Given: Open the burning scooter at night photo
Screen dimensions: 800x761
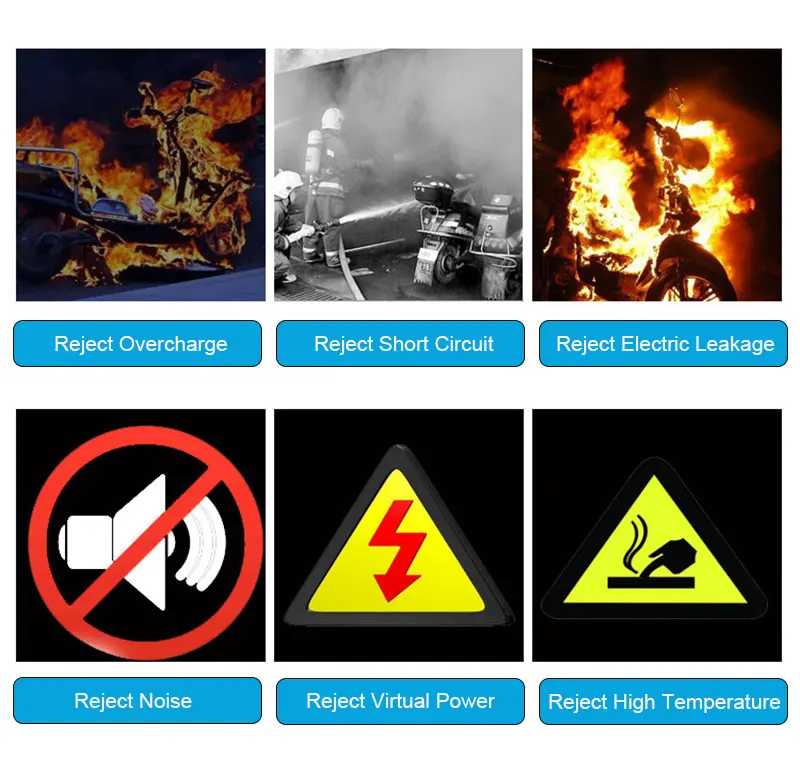Looking at the screenshot, I should 141,175.
